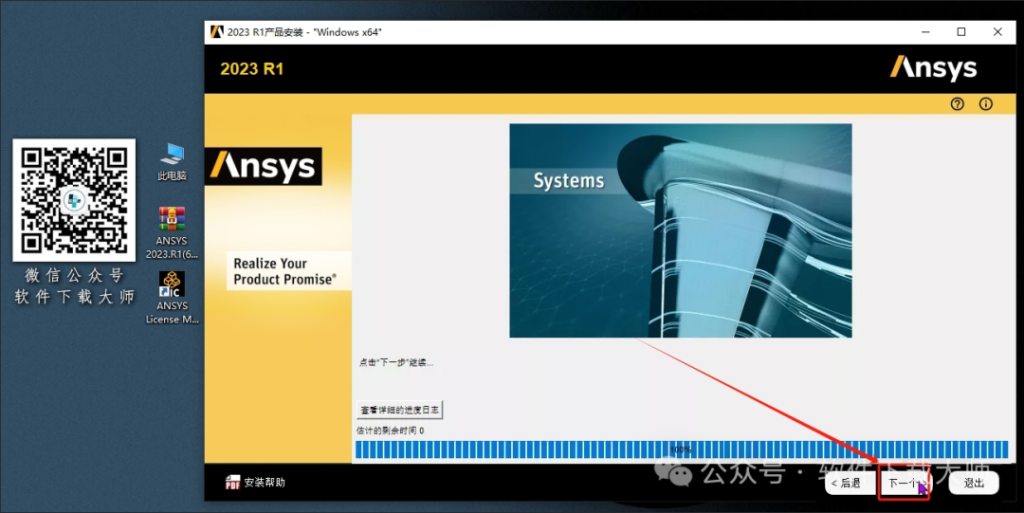The width and height of the screenshot is (1024, 513).
Task: Click the 100% installation progress bar
Action: 681,450
